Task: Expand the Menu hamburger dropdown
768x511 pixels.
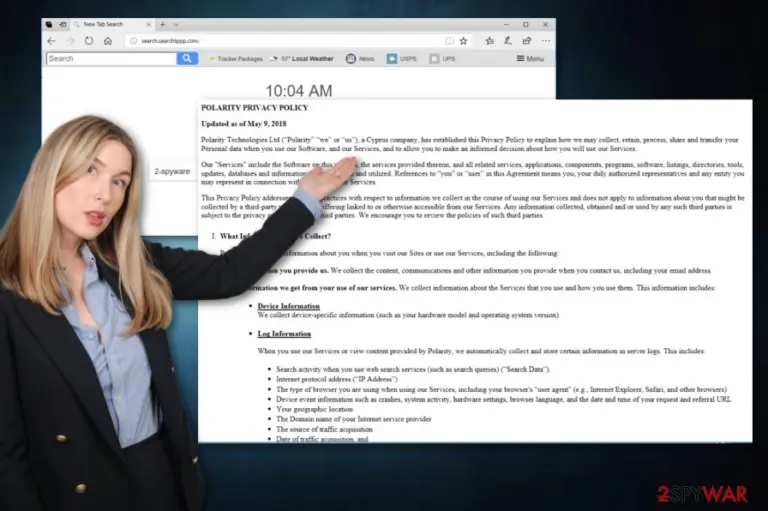Action: click(530, 59)
